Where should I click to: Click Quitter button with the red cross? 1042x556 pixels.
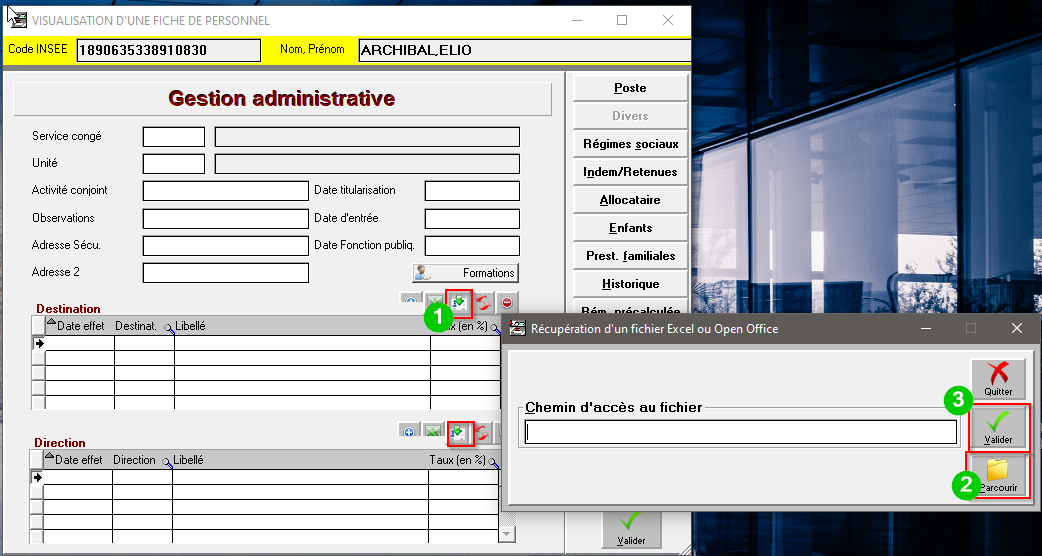[x=997, y=379]
